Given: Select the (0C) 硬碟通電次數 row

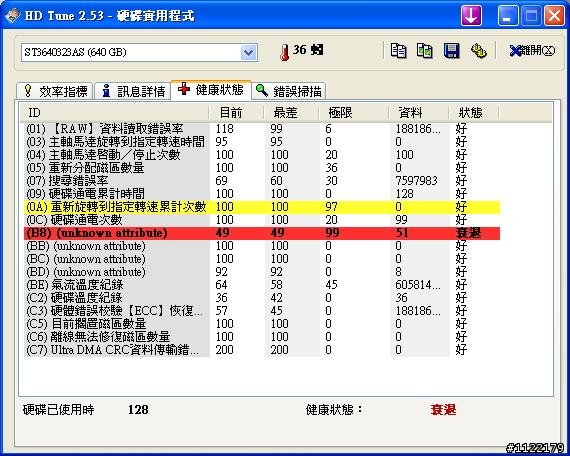Looking at the screenshot, I should point(262,220).
